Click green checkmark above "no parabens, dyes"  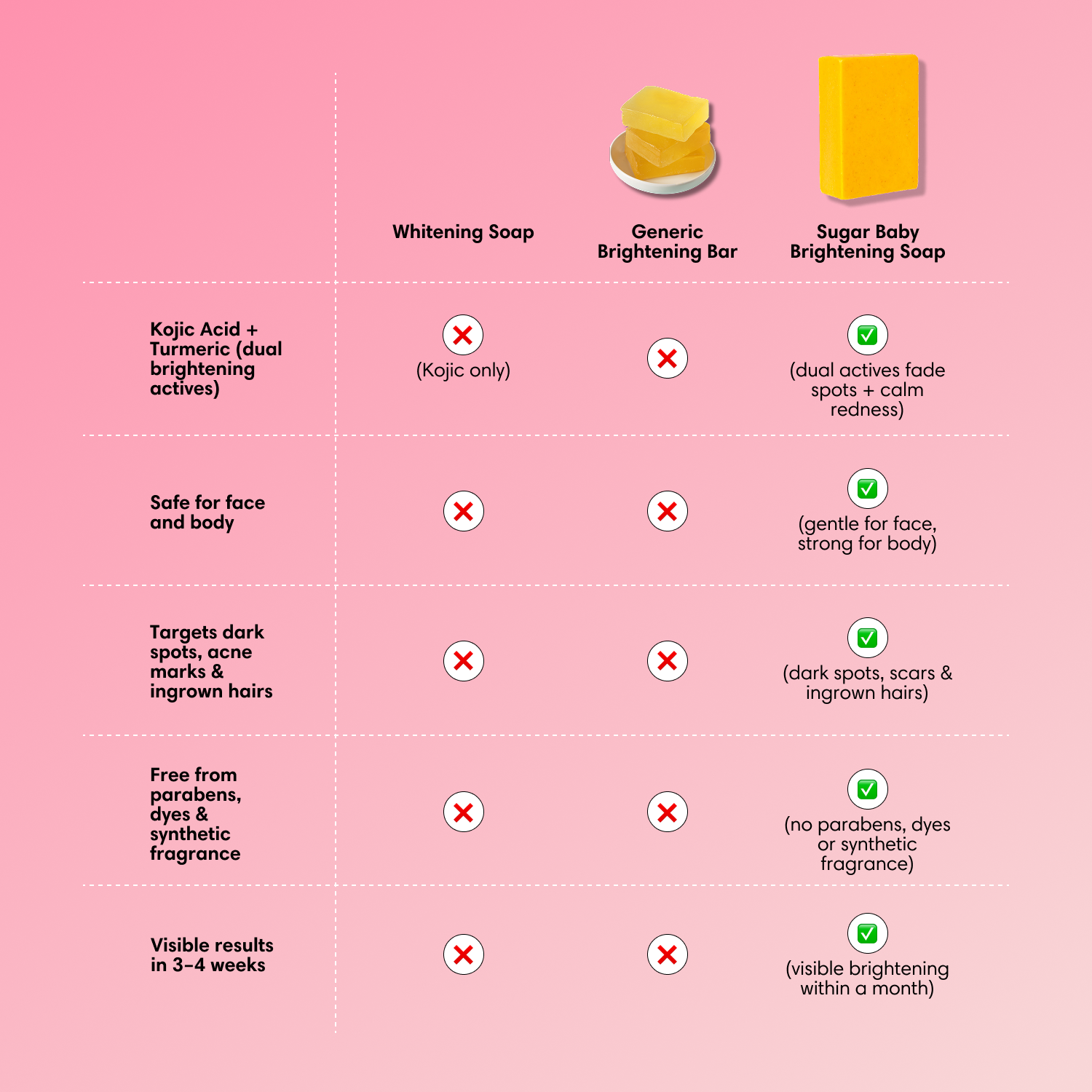point(867,789)
